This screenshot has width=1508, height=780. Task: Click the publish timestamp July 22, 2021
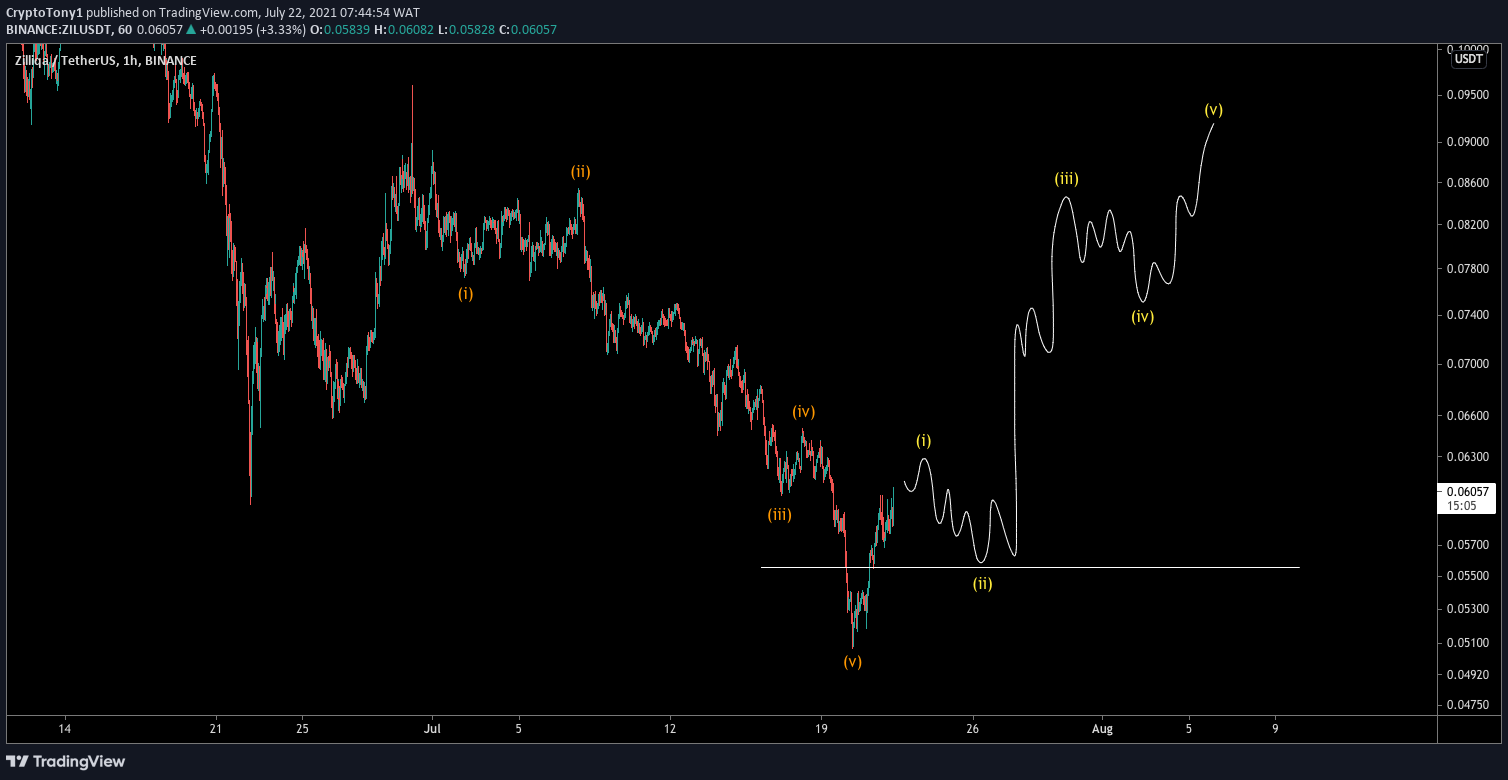[300, 14]
